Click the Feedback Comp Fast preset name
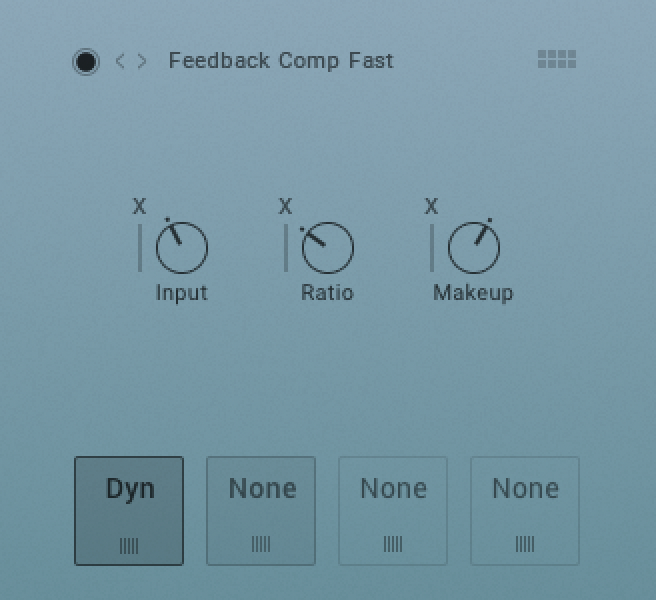Image resolution: width=656 pixels, height=600 pixels. 281,61
